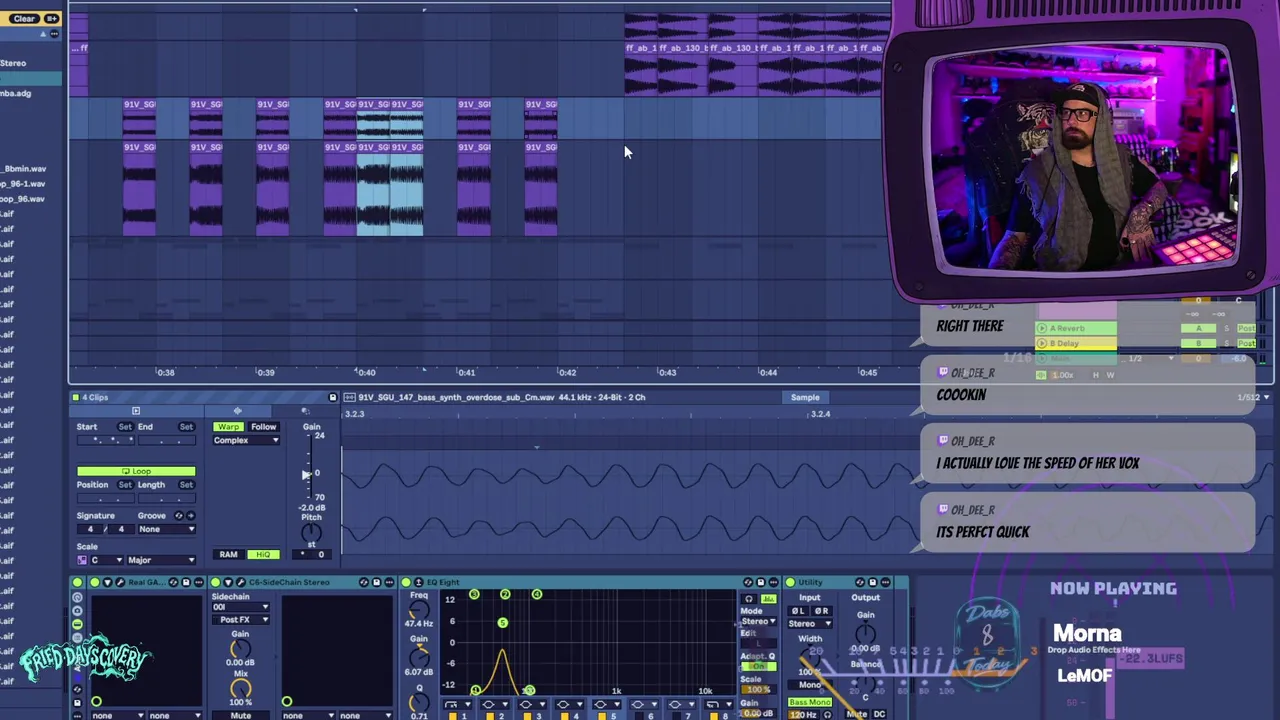Toggle the HiQ button
The height and width of the screenshot is (720, 1280).
(262, 555)
